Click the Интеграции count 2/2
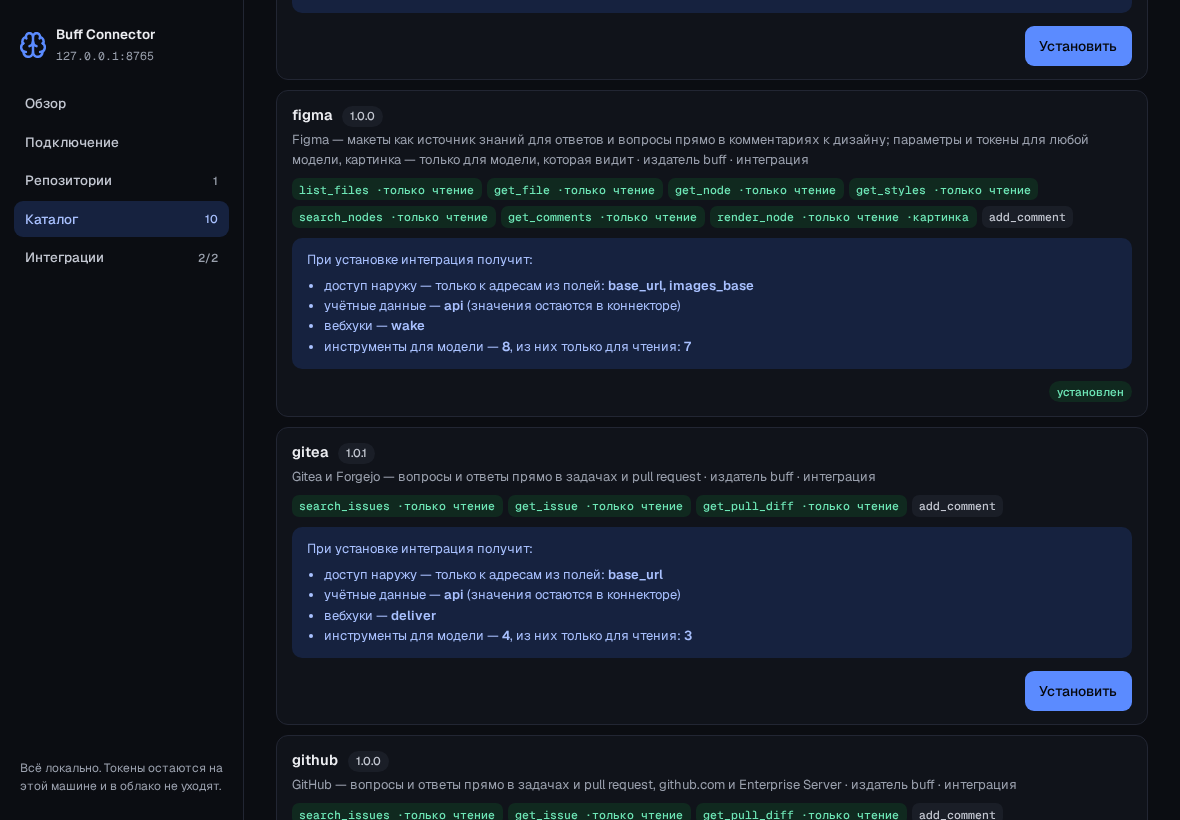This screenshot has height=820, width=1180. (x=208, y=258)
